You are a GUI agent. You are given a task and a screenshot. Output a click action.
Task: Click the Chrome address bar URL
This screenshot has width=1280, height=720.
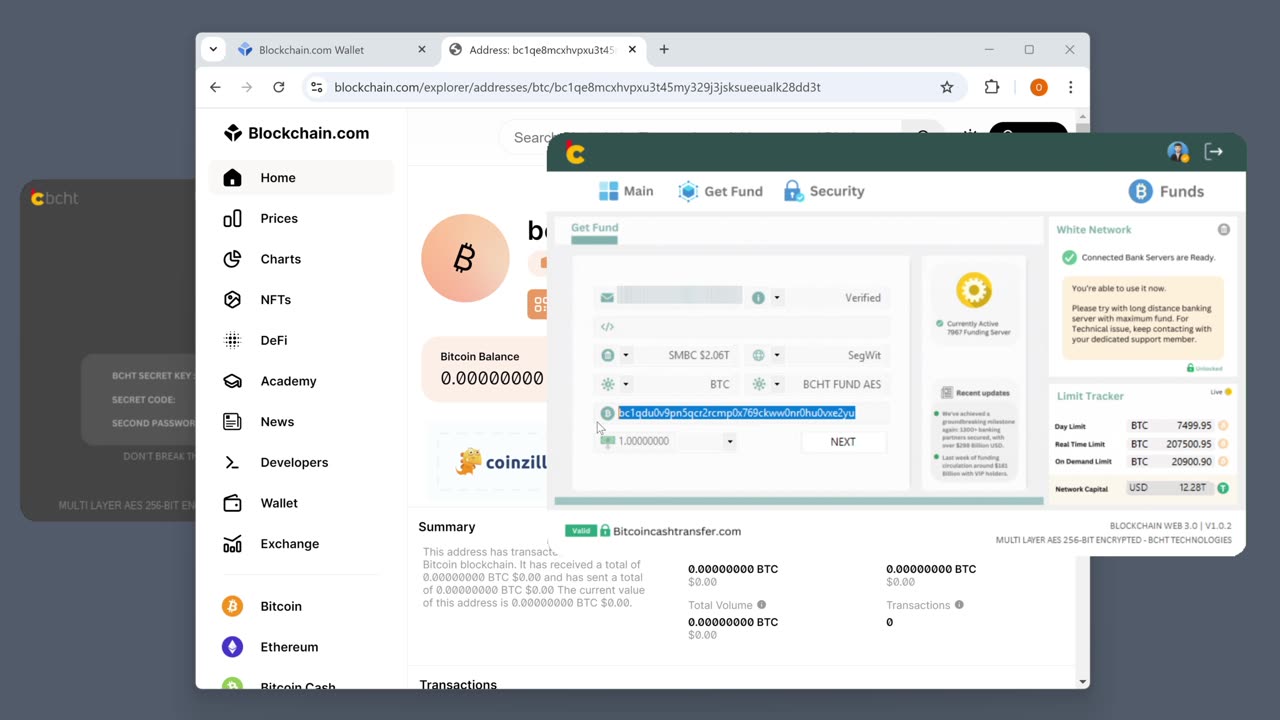(577, 87)
